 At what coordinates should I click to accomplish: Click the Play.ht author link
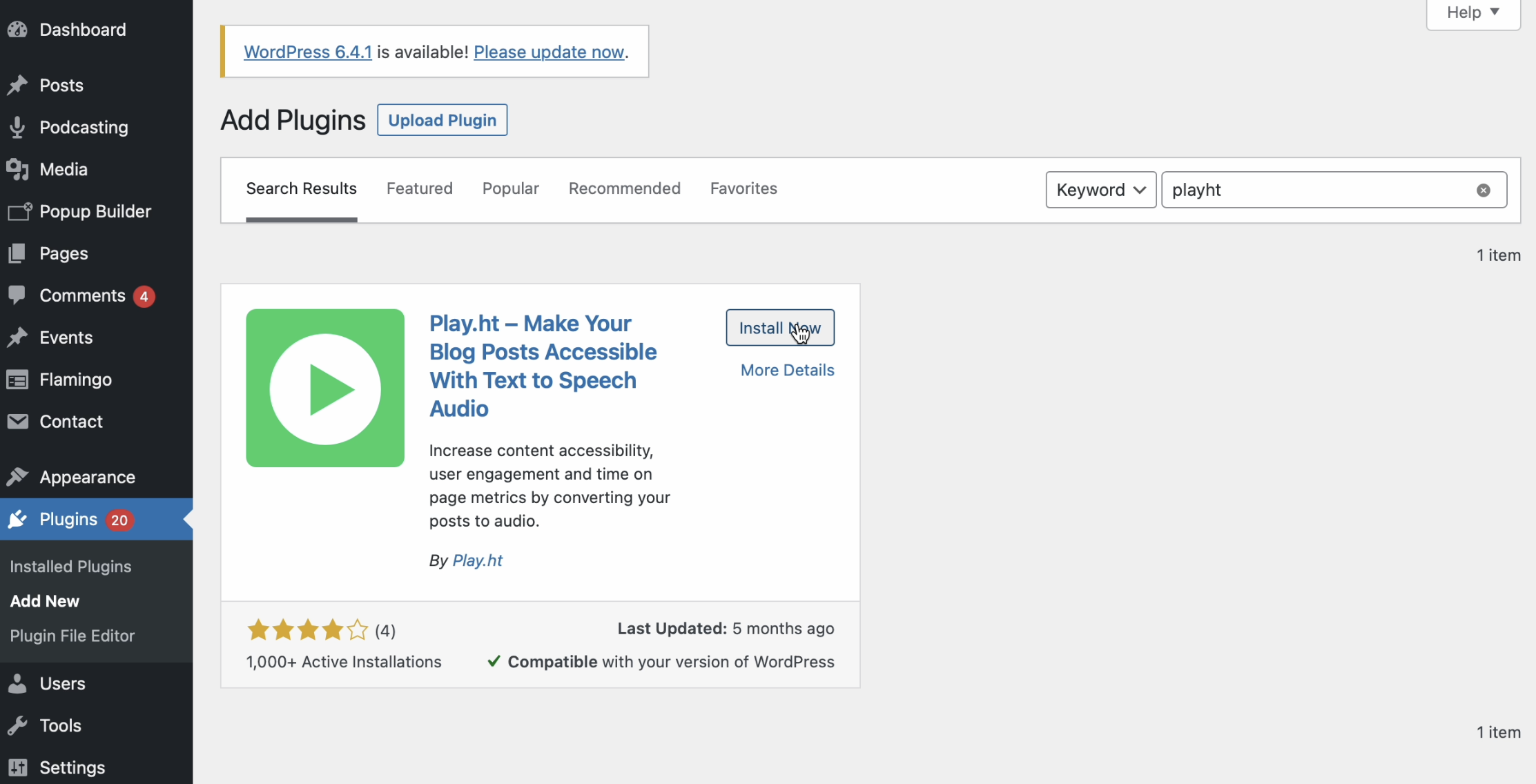click(x=478, y=560)
